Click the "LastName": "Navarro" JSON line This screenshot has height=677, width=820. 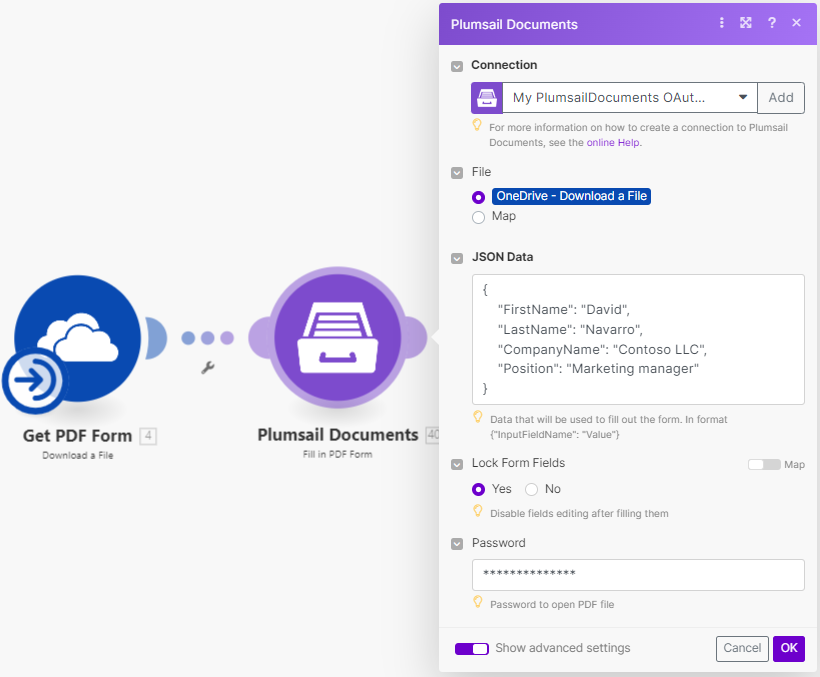570,329
